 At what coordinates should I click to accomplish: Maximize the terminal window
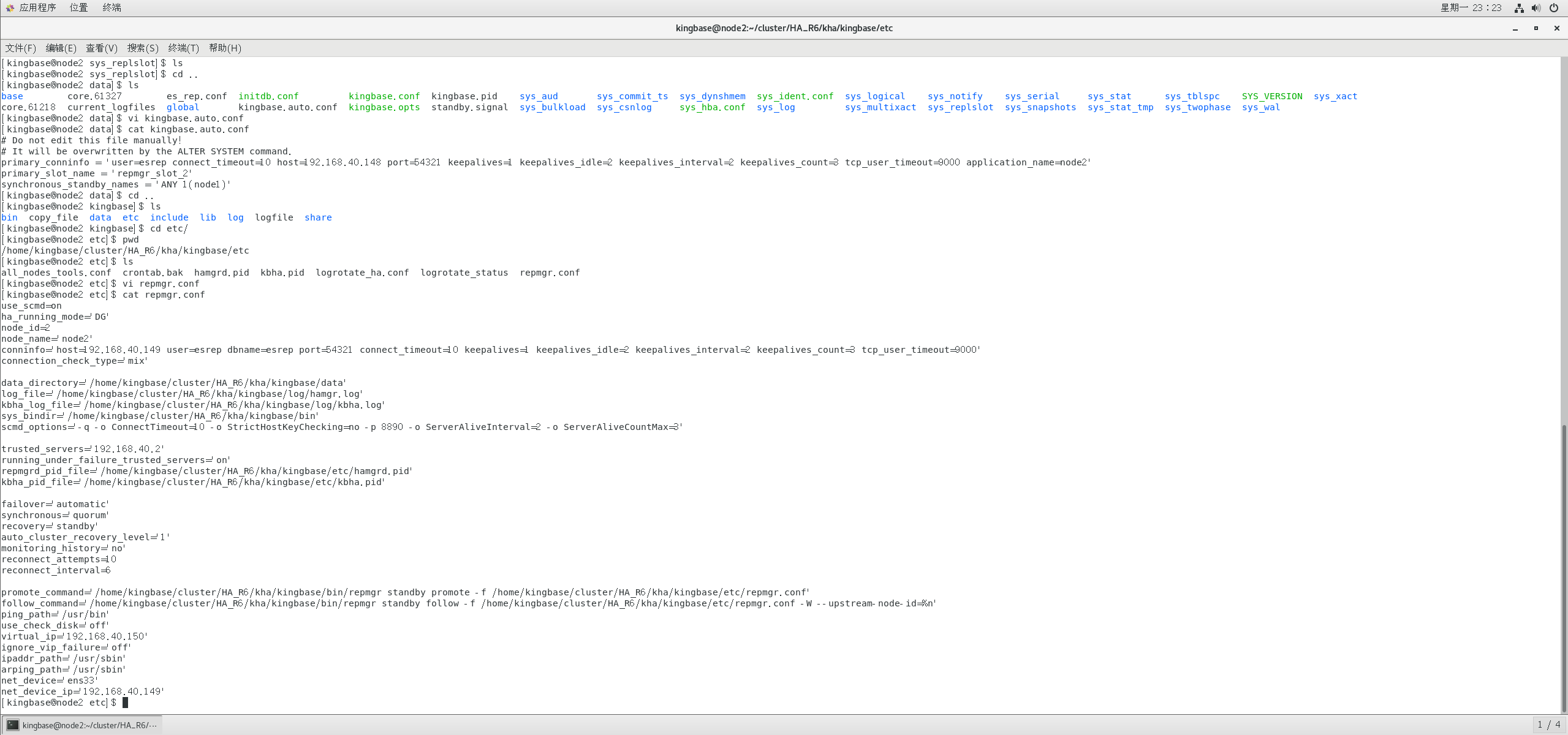1536,28
